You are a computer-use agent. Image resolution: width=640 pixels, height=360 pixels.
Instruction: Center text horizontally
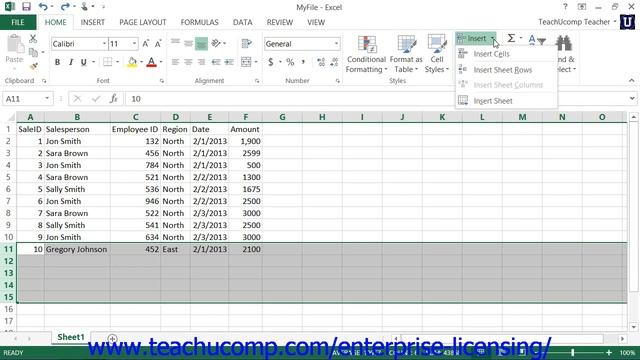188,62
